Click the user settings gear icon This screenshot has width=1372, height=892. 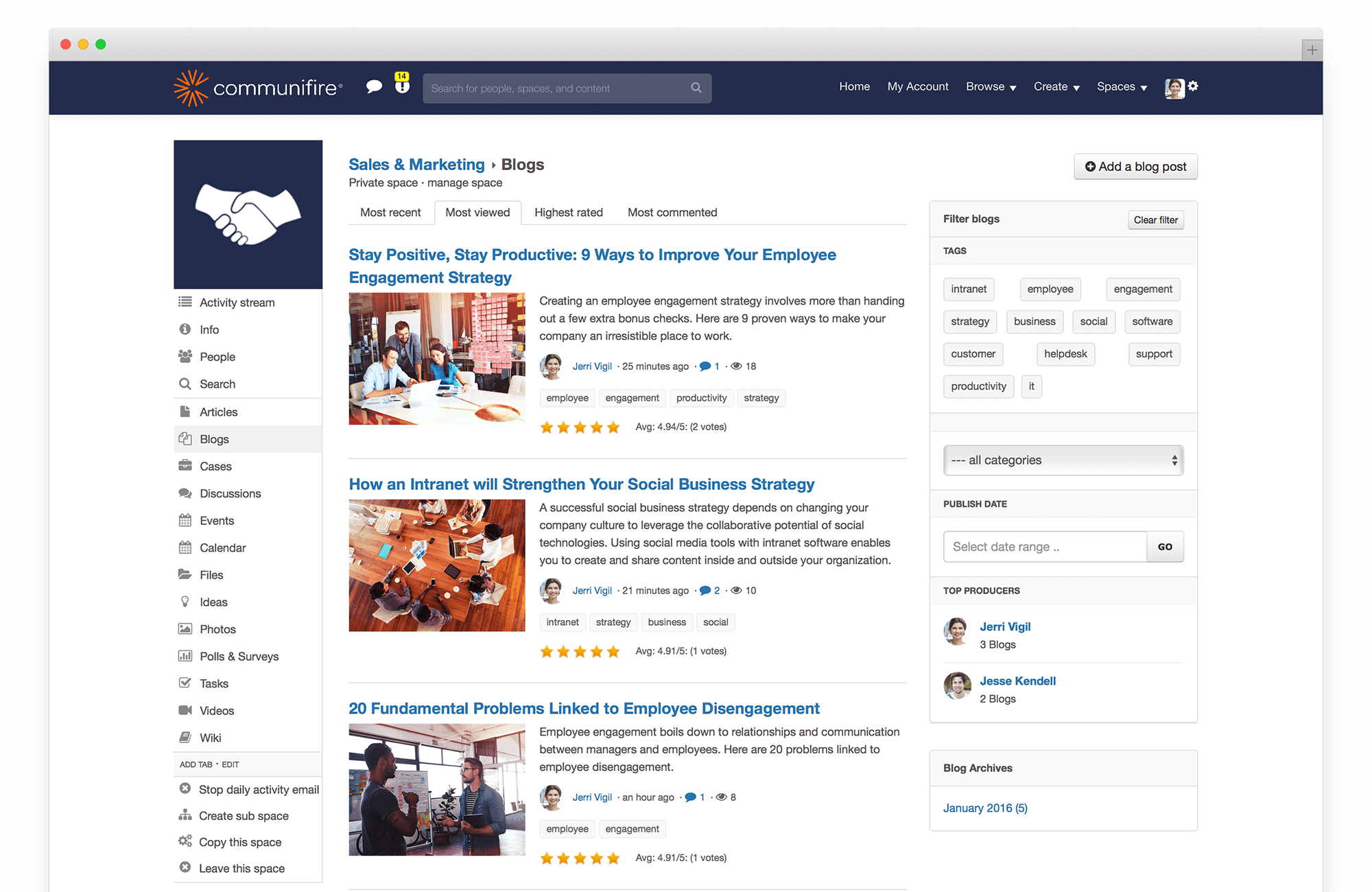(x=1194, y=86)
